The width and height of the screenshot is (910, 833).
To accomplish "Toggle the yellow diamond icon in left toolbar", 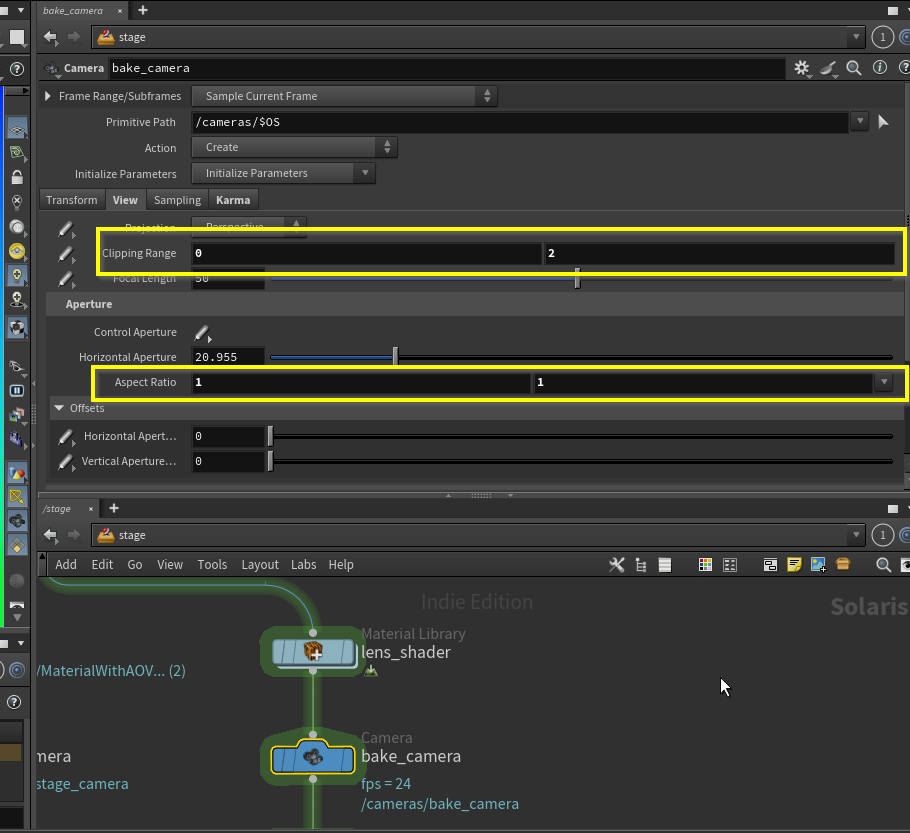I will click(x=17, y=546).
